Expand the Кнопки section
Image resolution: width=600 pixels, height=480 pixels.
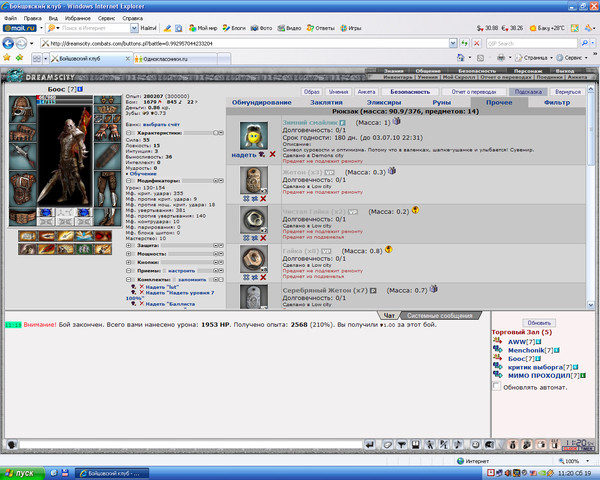point(129,262)
